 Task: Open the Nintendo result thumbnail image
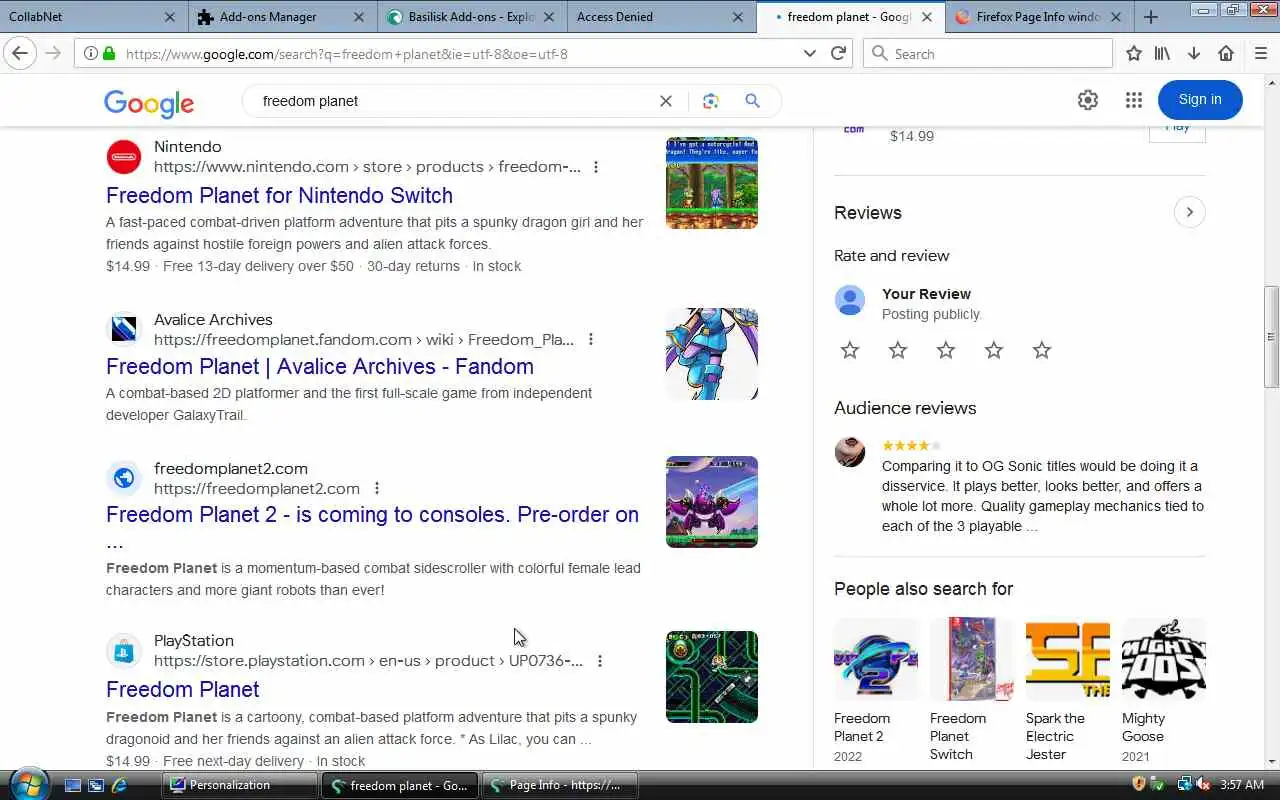712,183
